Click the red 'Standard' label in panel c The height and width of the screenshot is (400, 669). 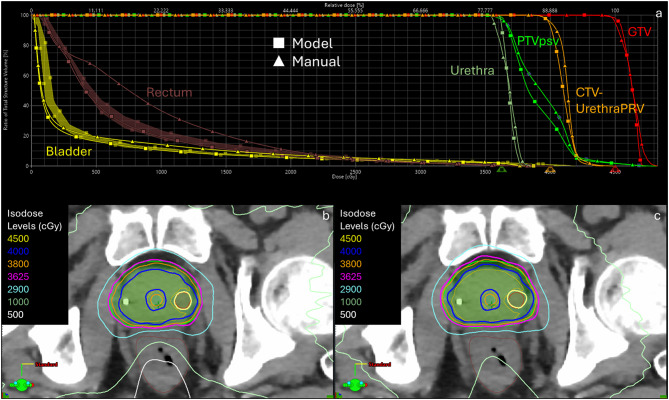pyautogui.click(x=379, y=365)
